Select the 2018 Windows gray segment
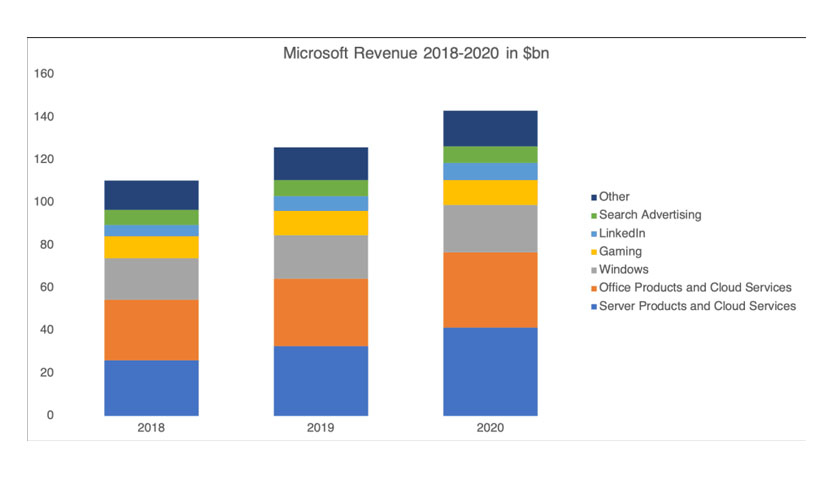 (151, 280)
